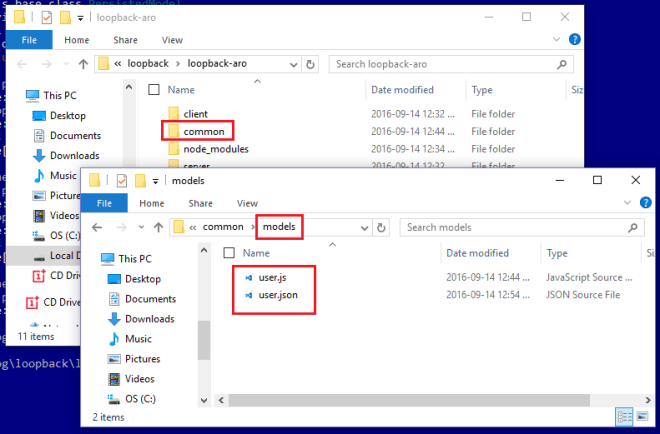
Task: Open Customize Quick Access Toolbar dropdown in models
Action: click(x=155, y=181)
